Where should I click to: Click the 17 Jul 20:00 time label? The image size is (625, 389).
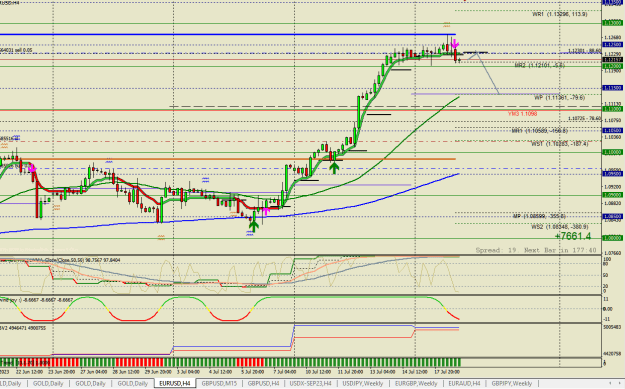[x=447, y=372]
